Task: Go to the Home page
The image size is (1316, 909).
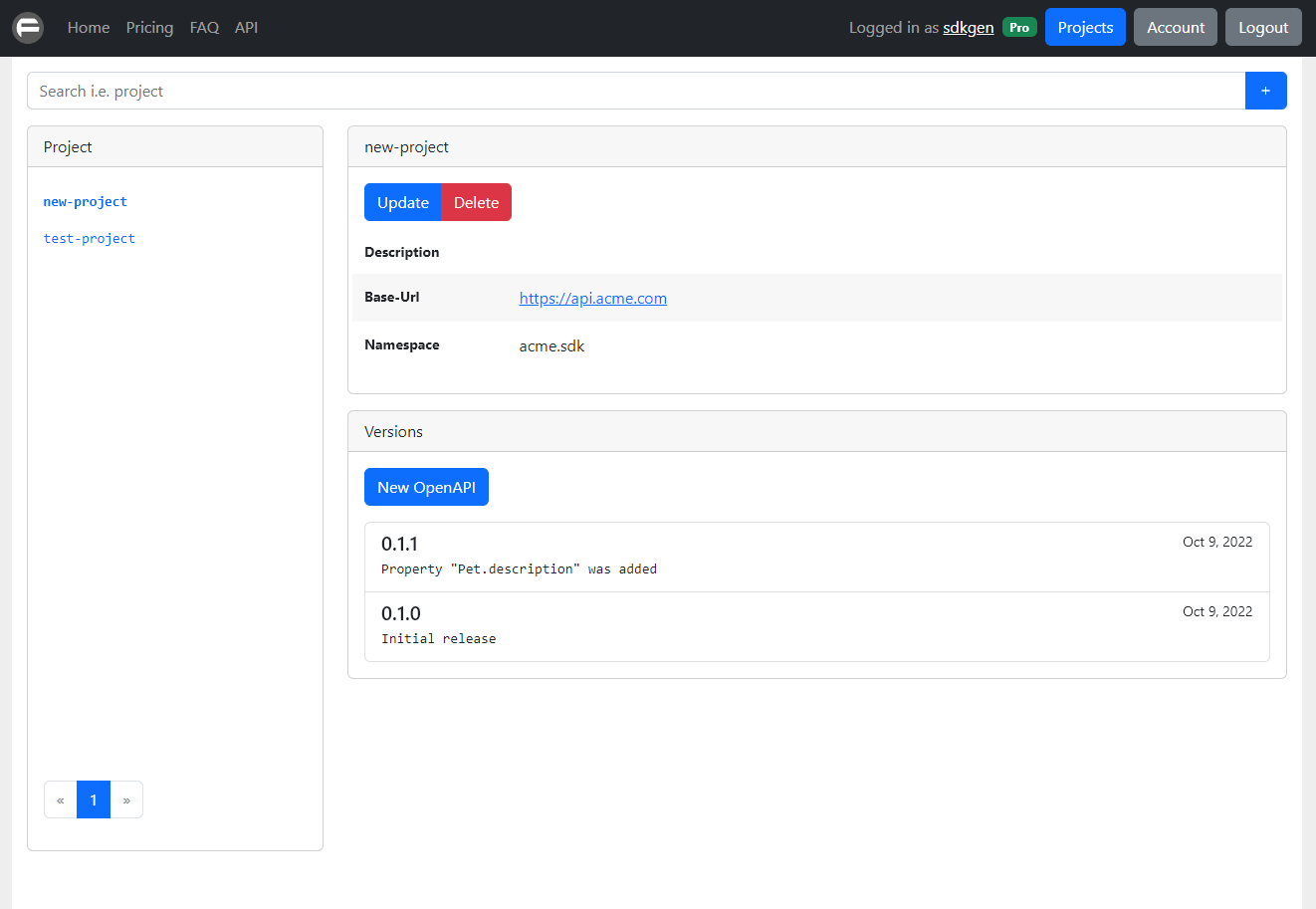Action: [x=89, y=28]
